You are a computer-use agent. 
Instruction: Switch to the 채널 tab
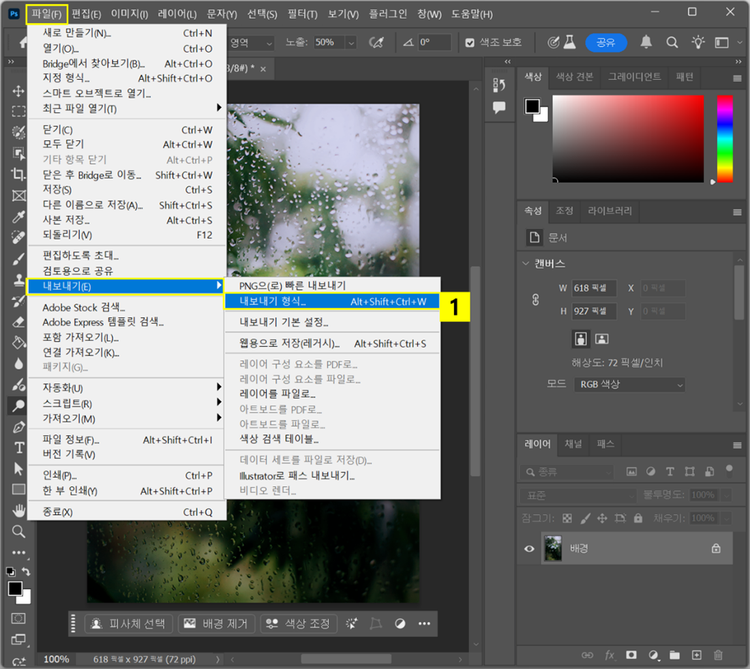pyautogui.click(x=573, y=443)
